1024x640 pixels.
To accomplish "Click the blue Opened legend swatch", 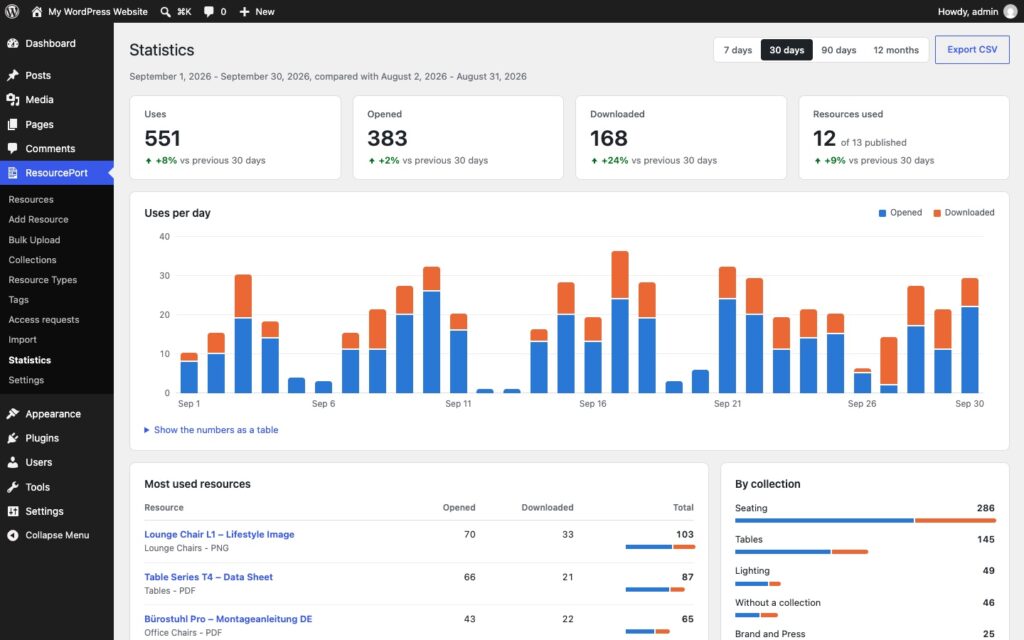I will (x=882, y=213).
